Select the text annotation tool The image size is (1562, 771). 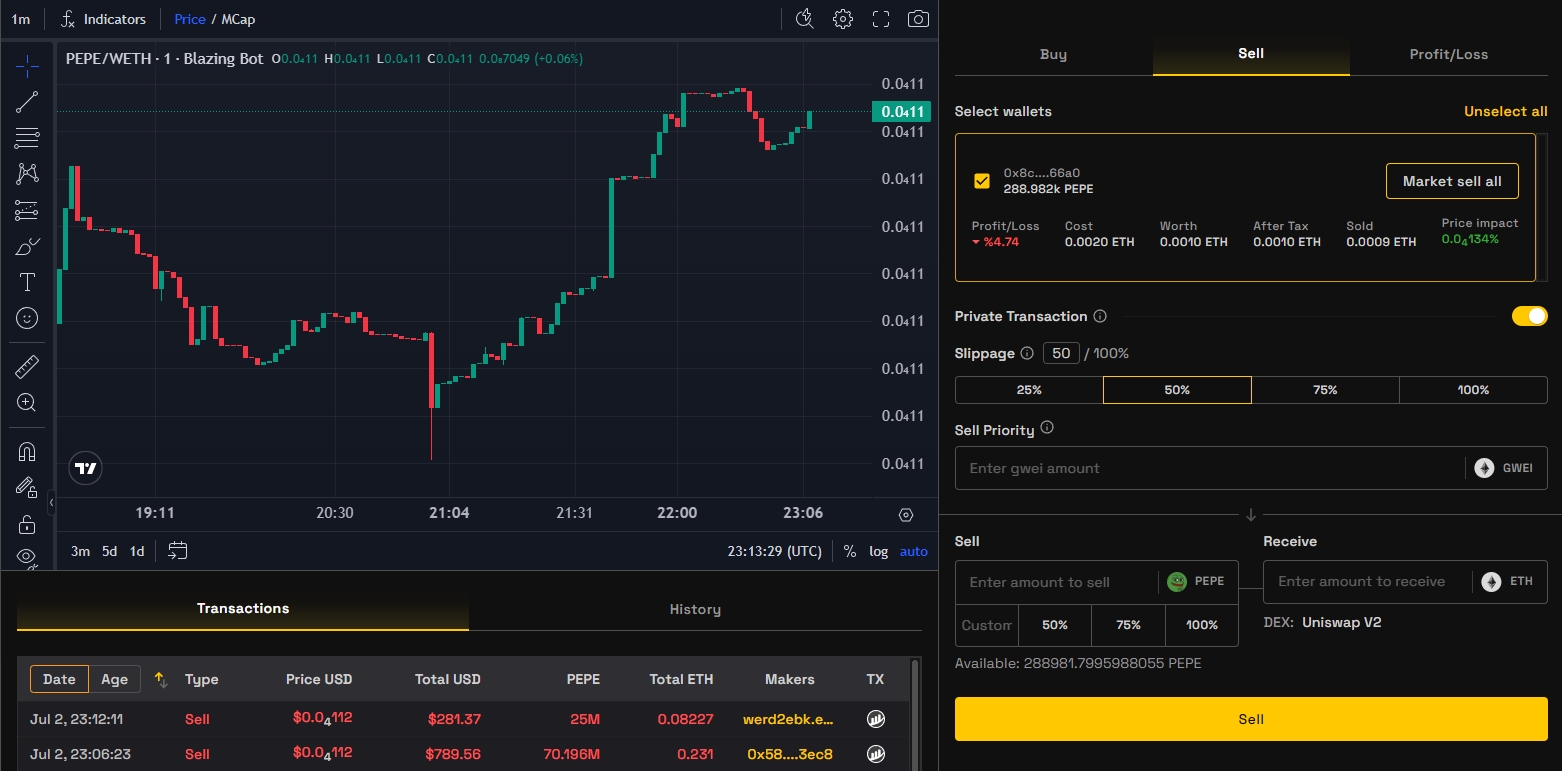pos(27,282)
